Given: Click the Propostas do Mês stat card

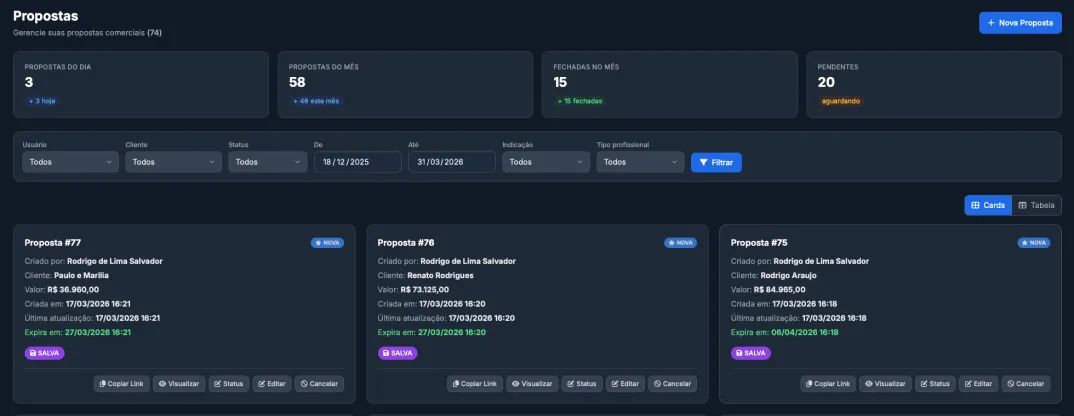Looking at the screenshot, I should [405, 84].
